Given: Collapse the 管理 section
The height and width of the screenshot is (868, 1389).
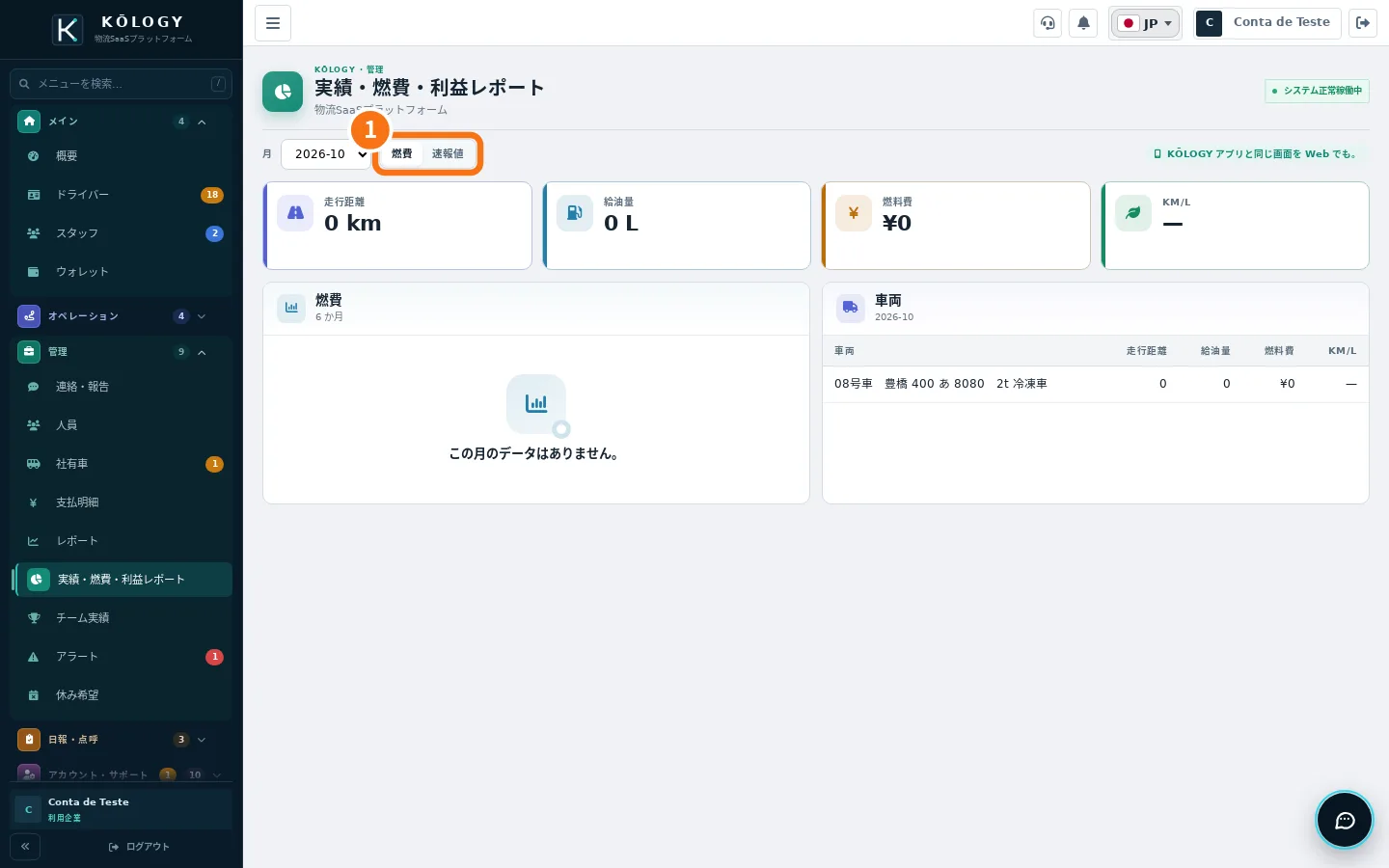Looking at the screenshot, I should pos(122,352).
